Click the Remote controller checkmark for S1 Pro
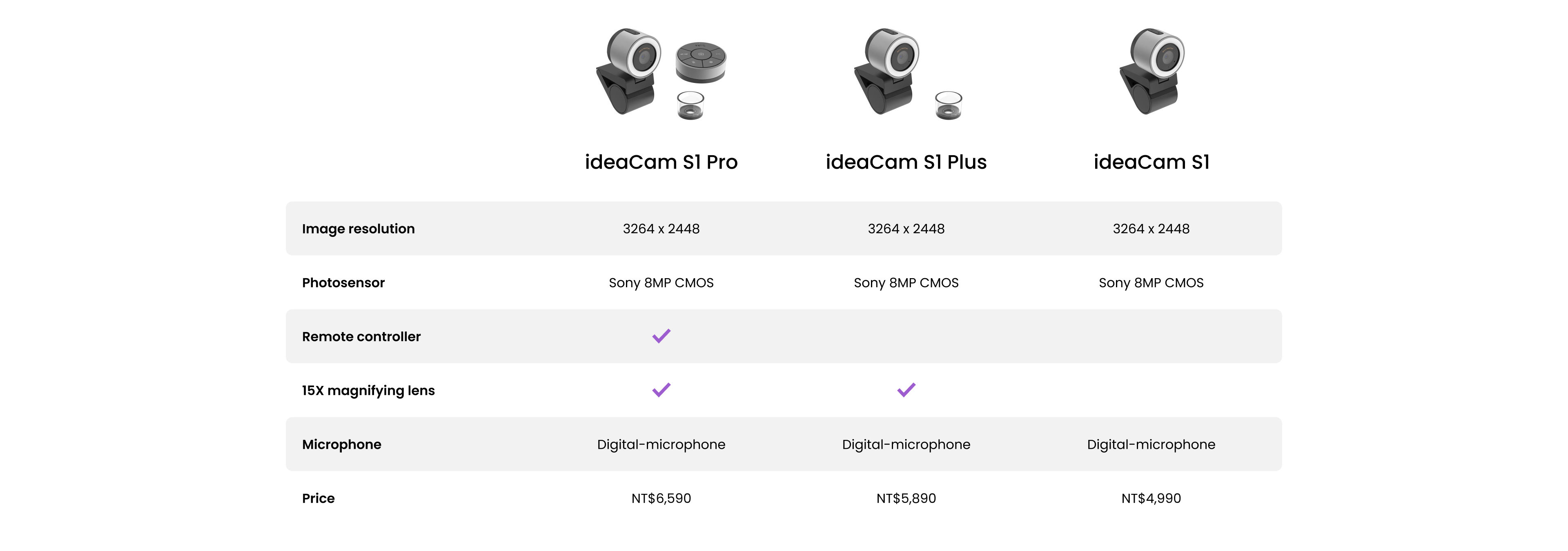 click(661, 336)
